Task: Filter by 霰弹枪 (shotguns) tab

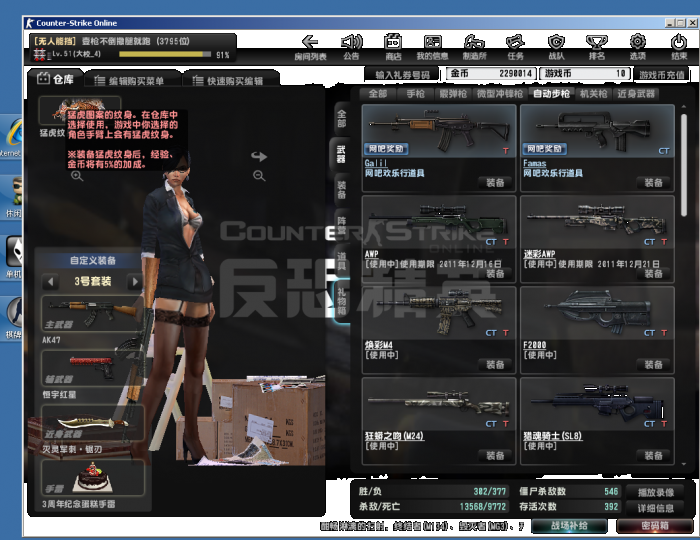Action: 453,94
